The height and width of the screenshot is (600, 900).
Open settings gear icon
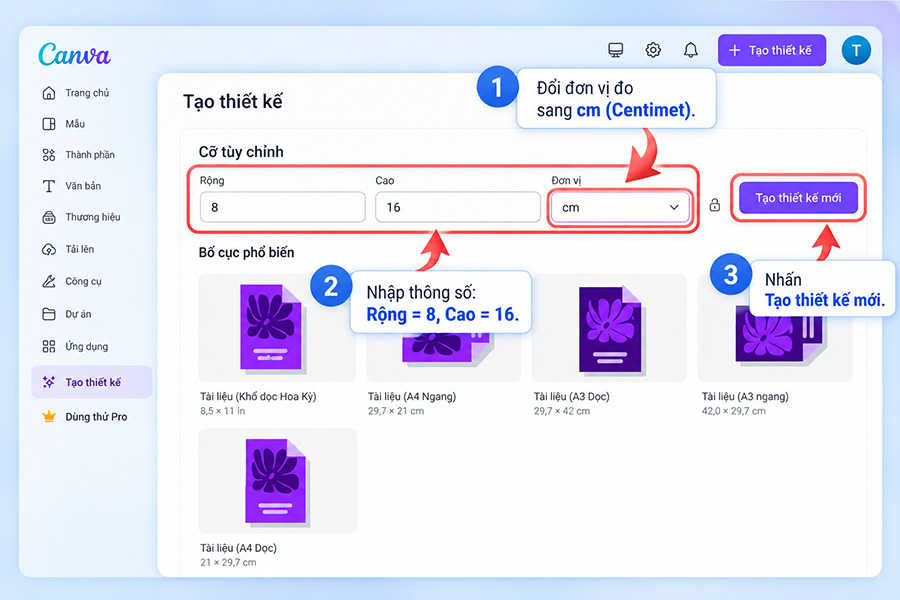pos(653,50)
